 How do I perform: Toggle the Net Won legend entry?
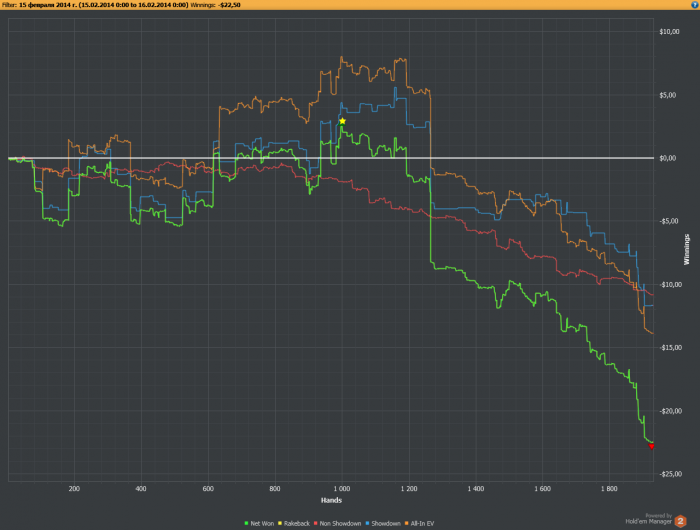coord(259,523)
